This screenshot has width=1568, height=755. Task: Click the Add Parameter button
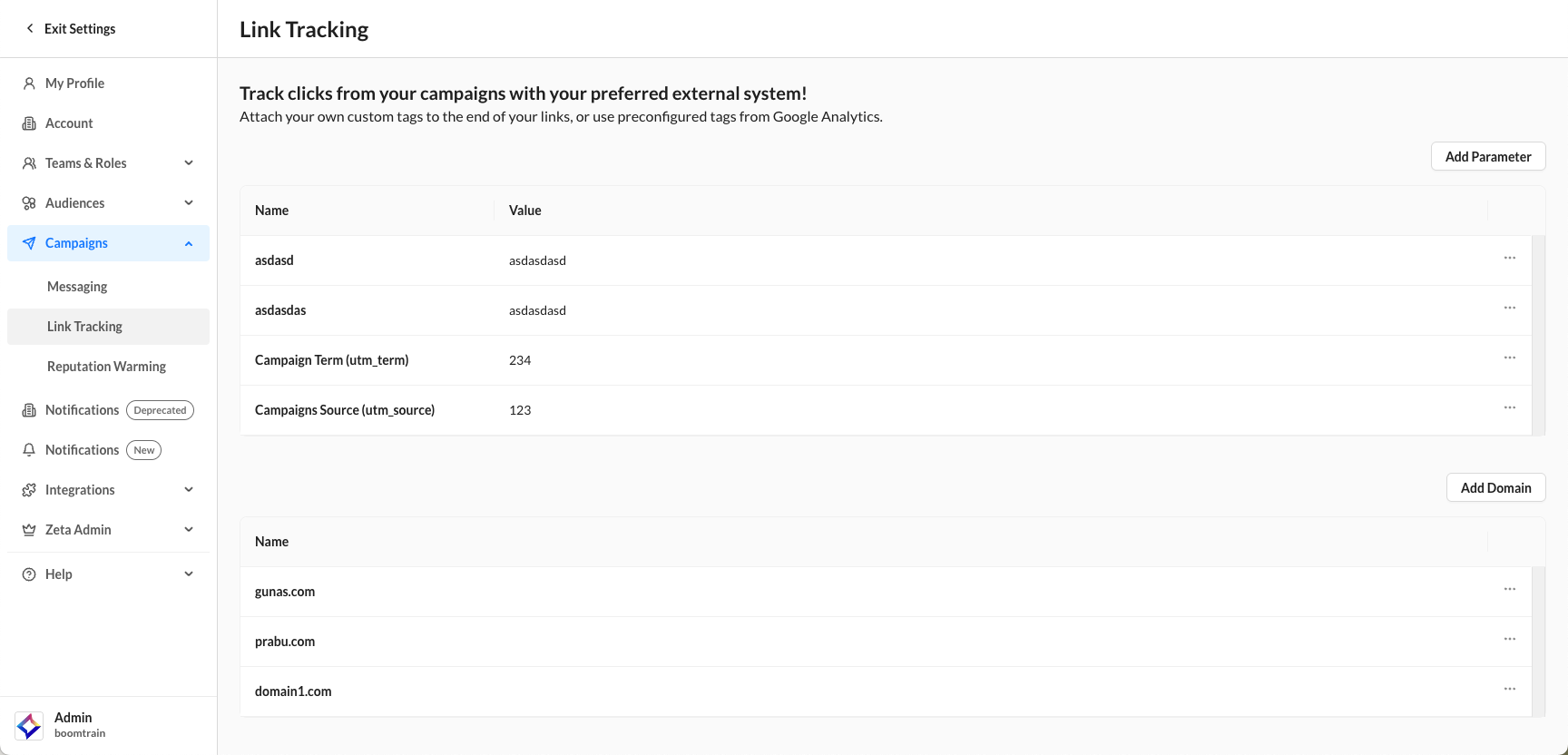pyautogui.click(x=1487, y=157)
